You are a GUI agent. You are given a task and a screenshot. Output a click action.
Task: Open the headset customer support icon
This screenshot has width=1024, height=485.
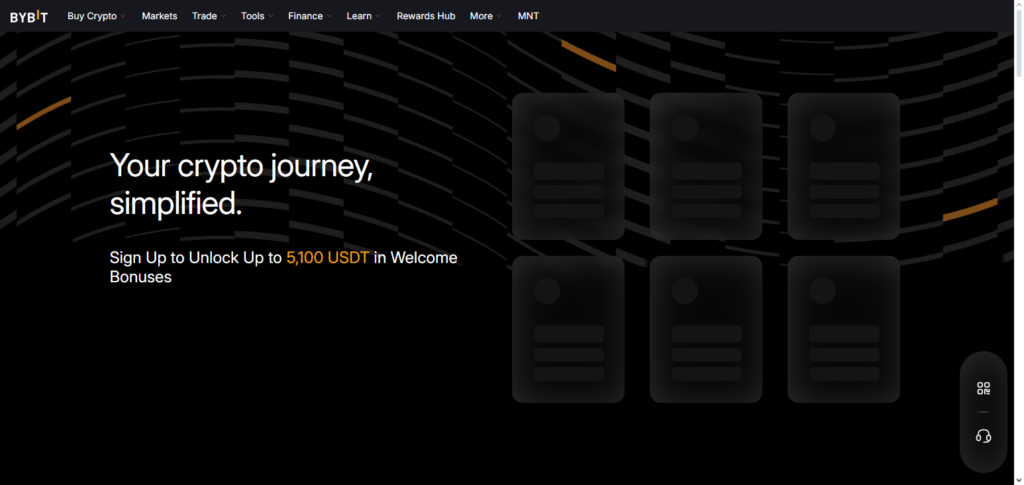coord(983,436)
